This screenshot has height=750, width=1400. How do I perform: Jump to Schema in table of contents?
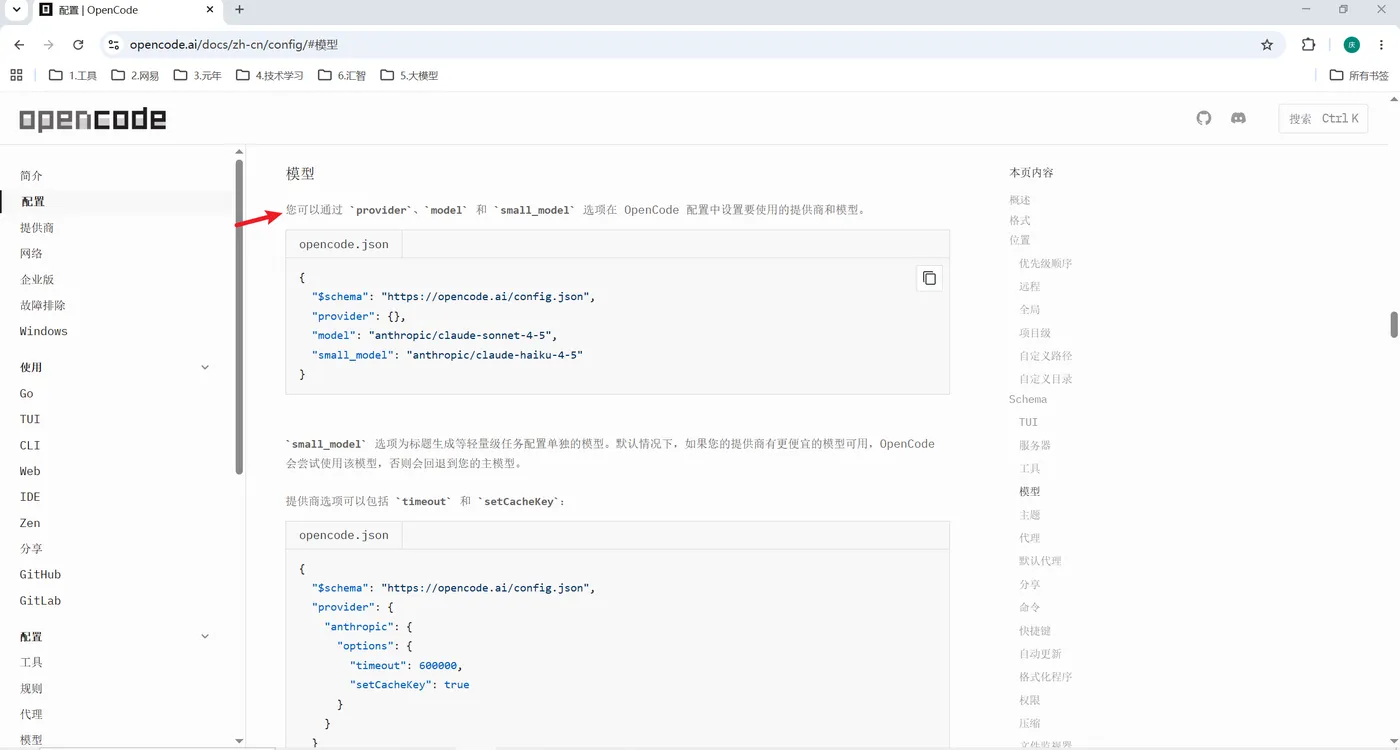[x=1028, y=399]
